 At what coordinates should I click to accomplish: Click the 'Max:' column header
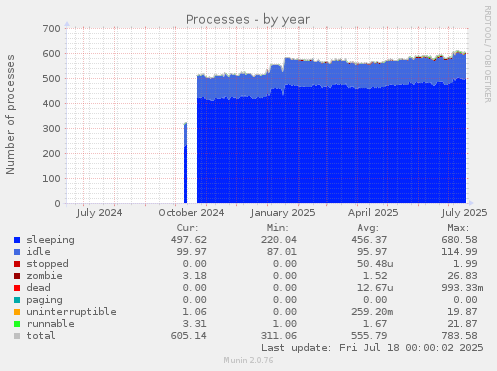(458, 228)
